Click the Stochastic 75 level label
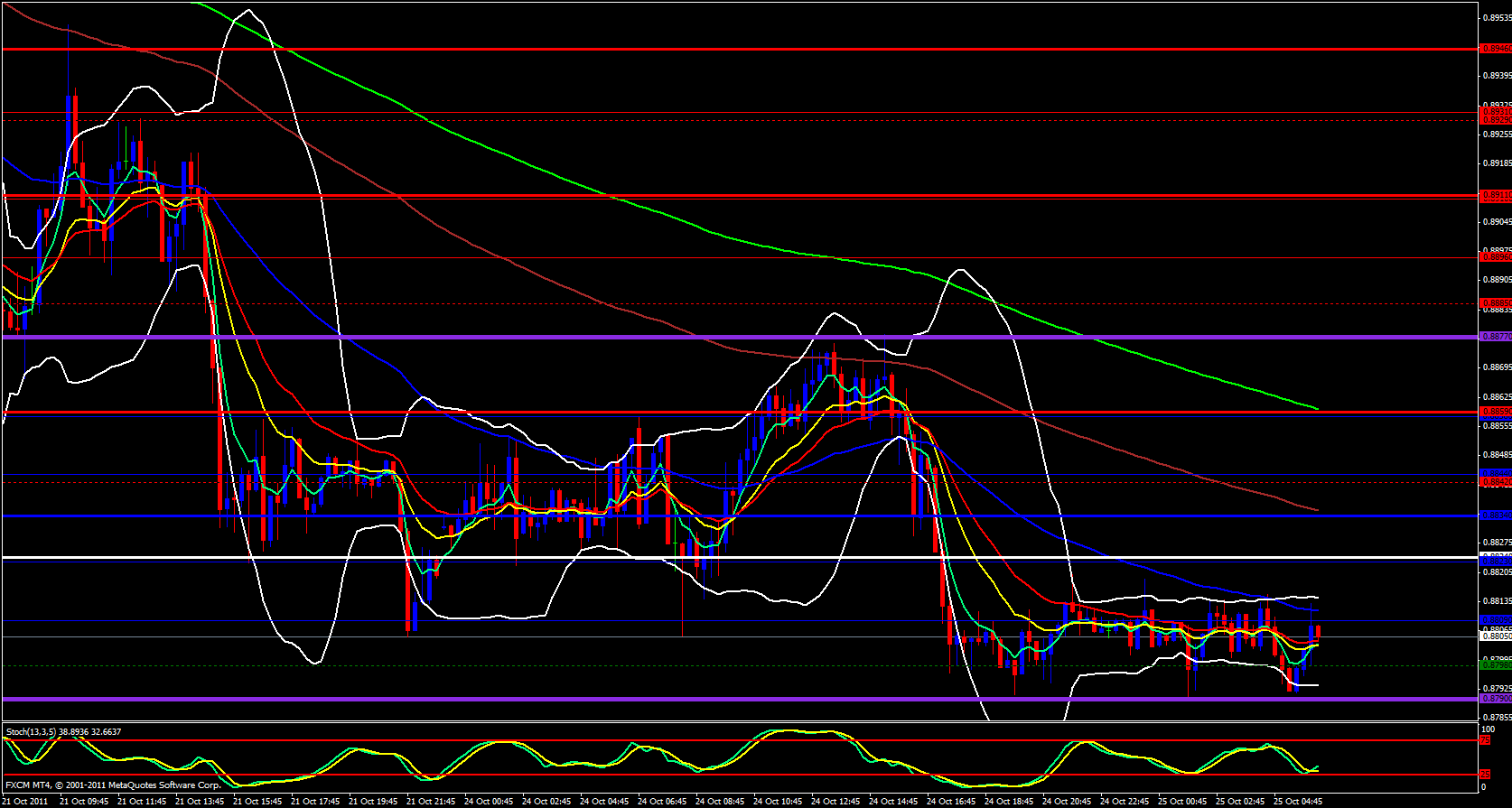This screenshot has width=1512, height=808. point(1485,740)
